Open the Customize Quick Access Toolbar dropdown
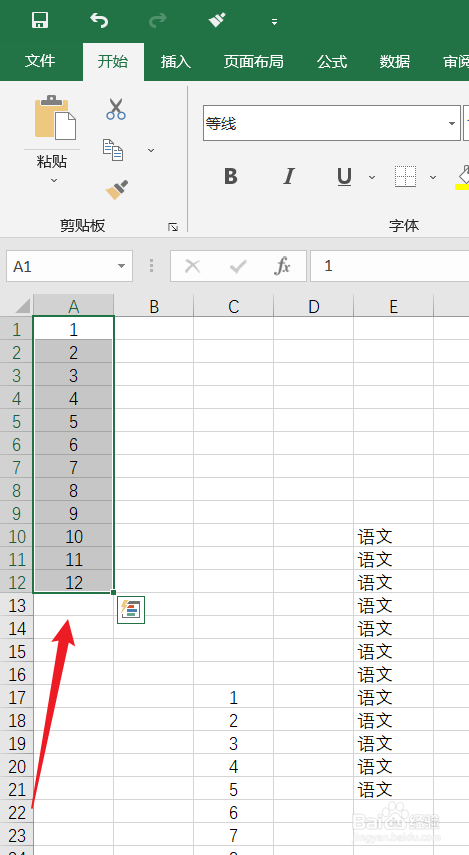469x855 pixels. [274, 22]
